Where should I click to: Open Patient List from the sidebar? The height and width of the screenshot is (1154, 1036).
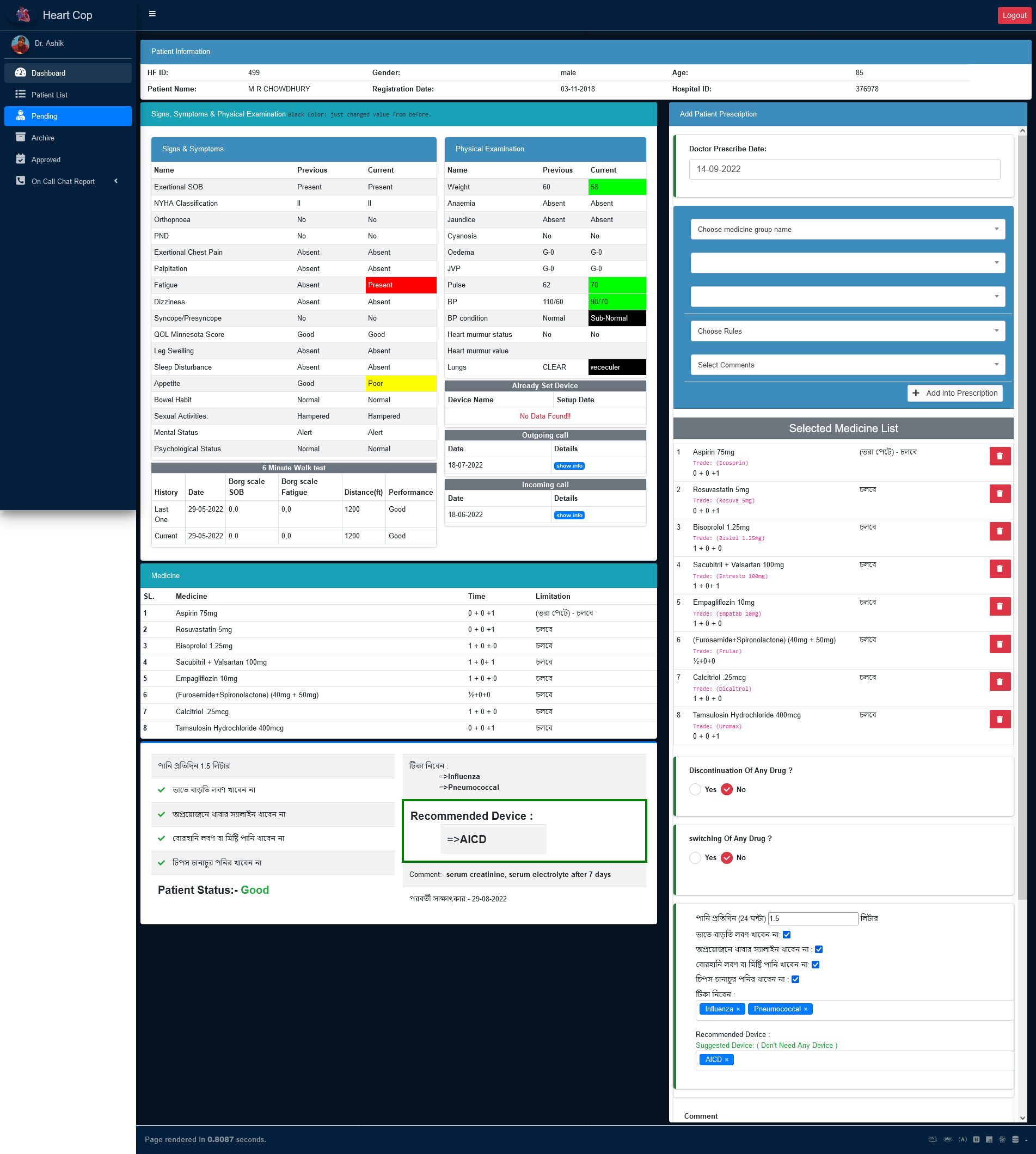50,95
